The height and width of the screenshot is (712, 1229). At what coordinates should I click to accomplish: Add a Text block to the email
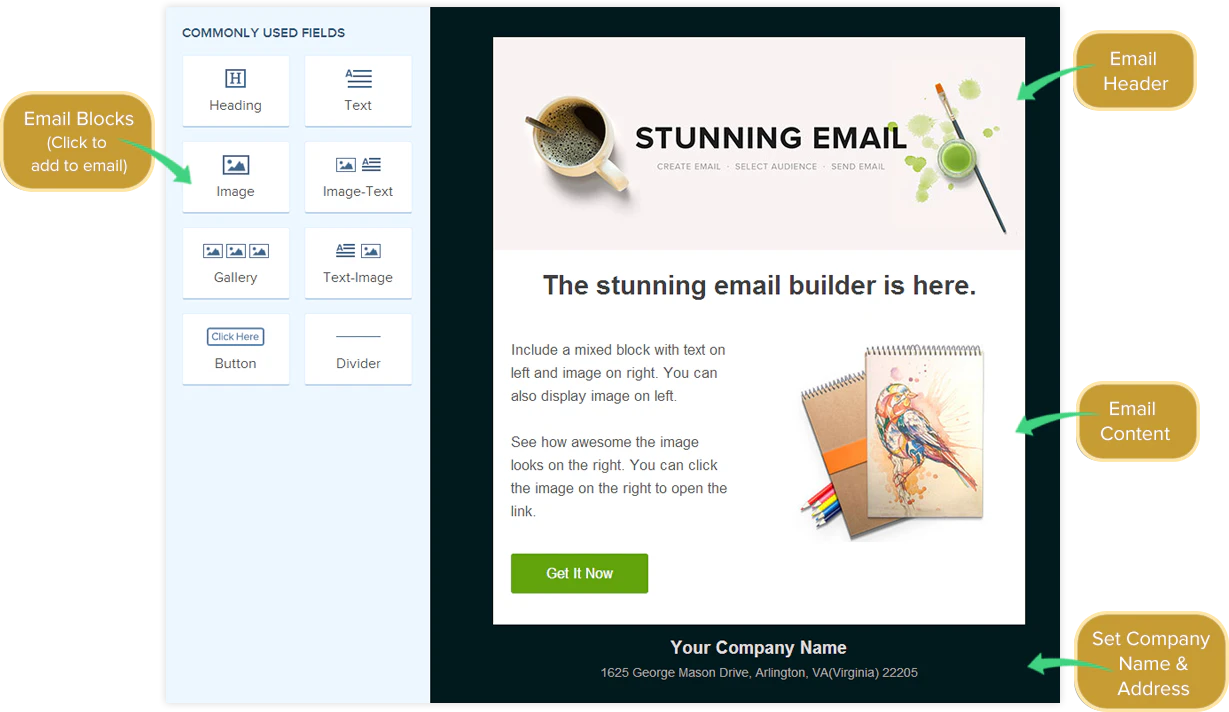tap(358, 91)
